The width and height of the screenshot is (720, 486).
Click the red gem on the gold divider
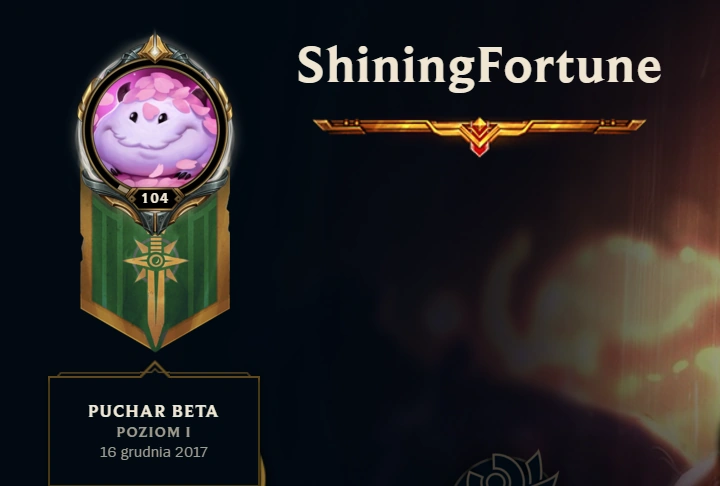click(x=479, y=148)
